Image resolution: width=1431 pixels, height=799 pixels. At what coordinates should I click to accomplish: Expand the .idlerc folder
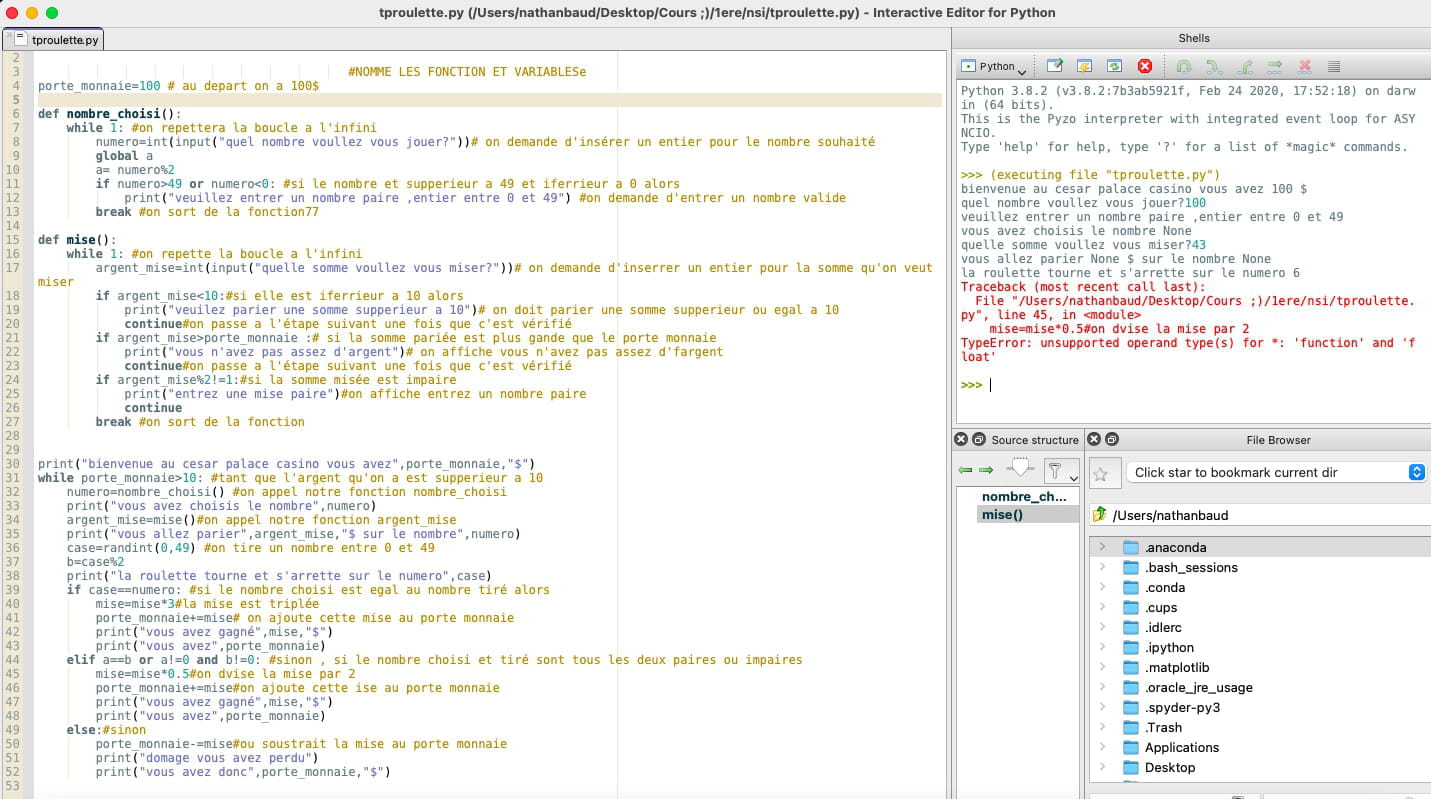pos(1102,627)
